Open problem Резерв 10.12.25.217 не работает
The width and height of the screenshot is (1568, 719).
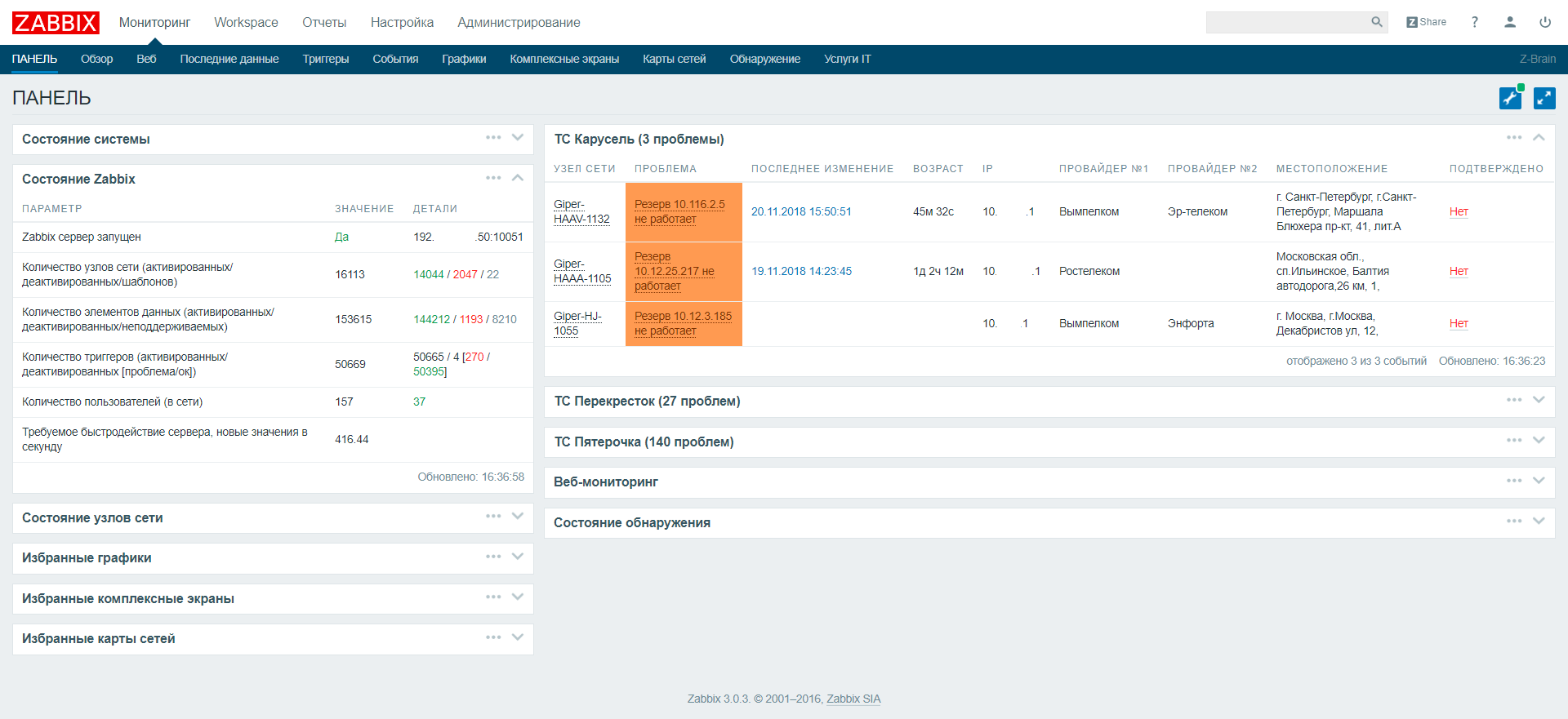coord(675,271)
